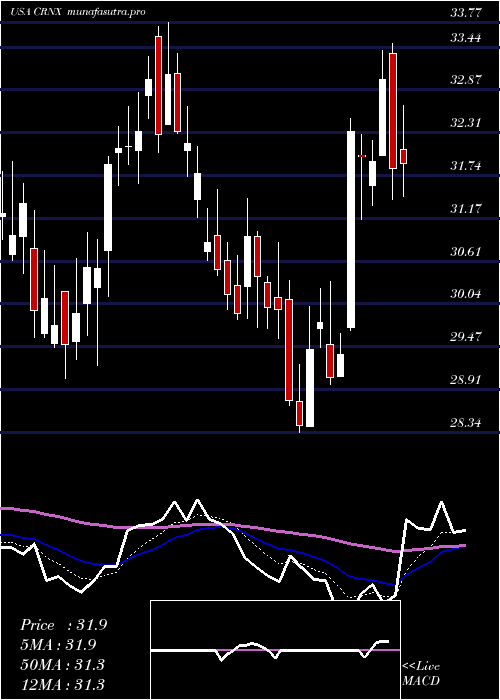Select the 33.44 price axis label

pyautogui.click(x=466, y=38)
